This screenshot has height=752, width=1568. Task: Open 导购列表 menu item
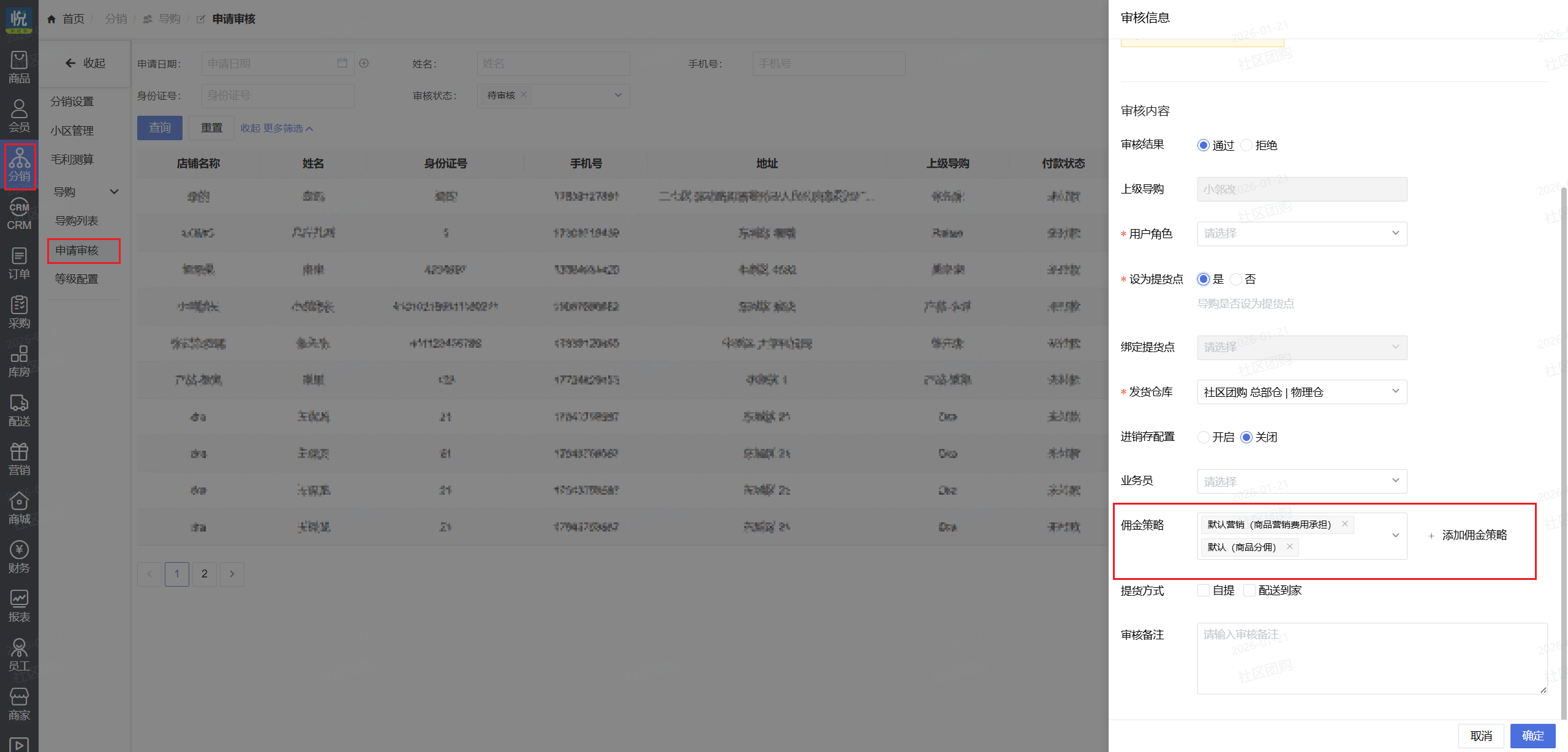click(x=77, y=220)
